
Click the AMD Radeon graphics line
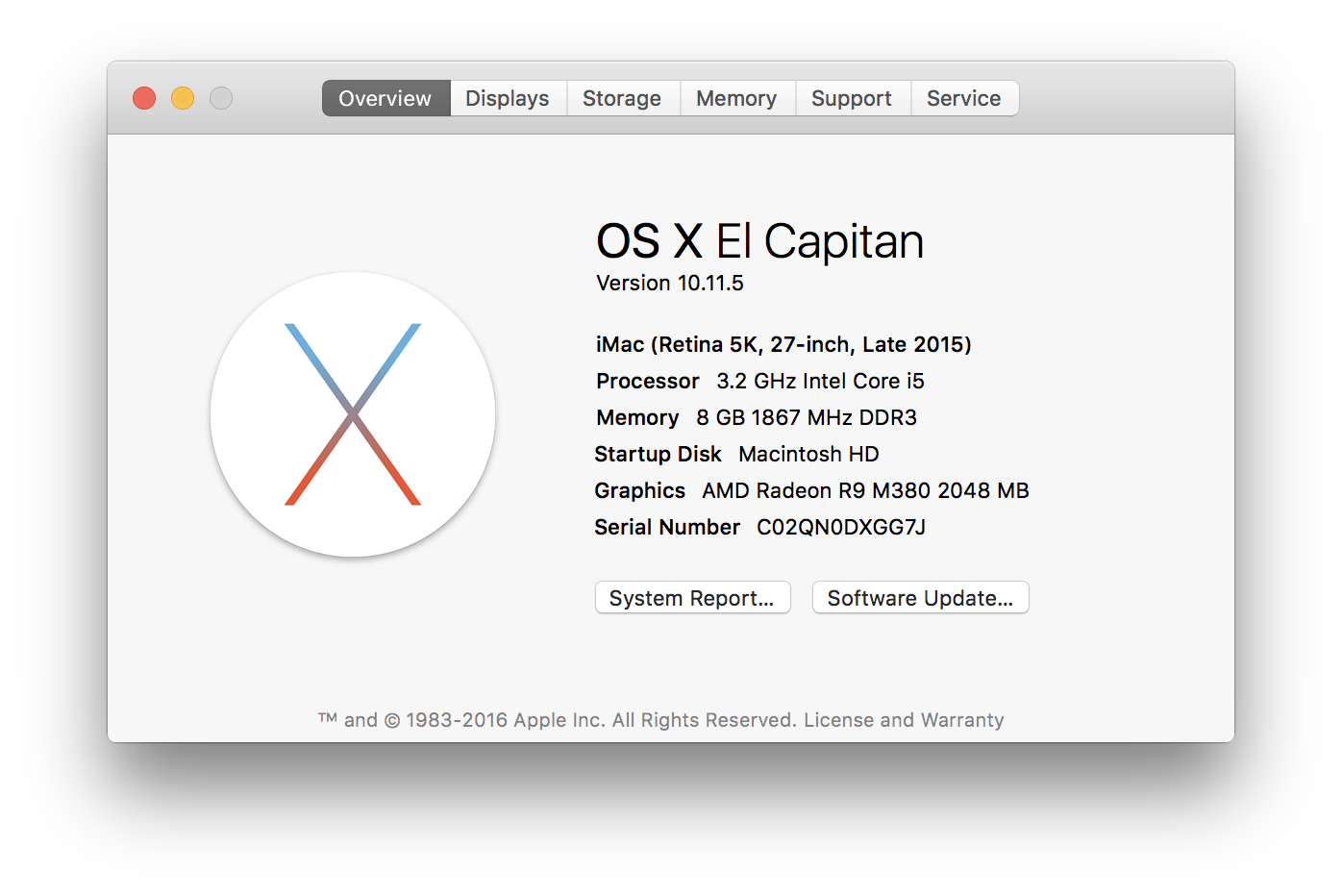[x=811, y=490]
